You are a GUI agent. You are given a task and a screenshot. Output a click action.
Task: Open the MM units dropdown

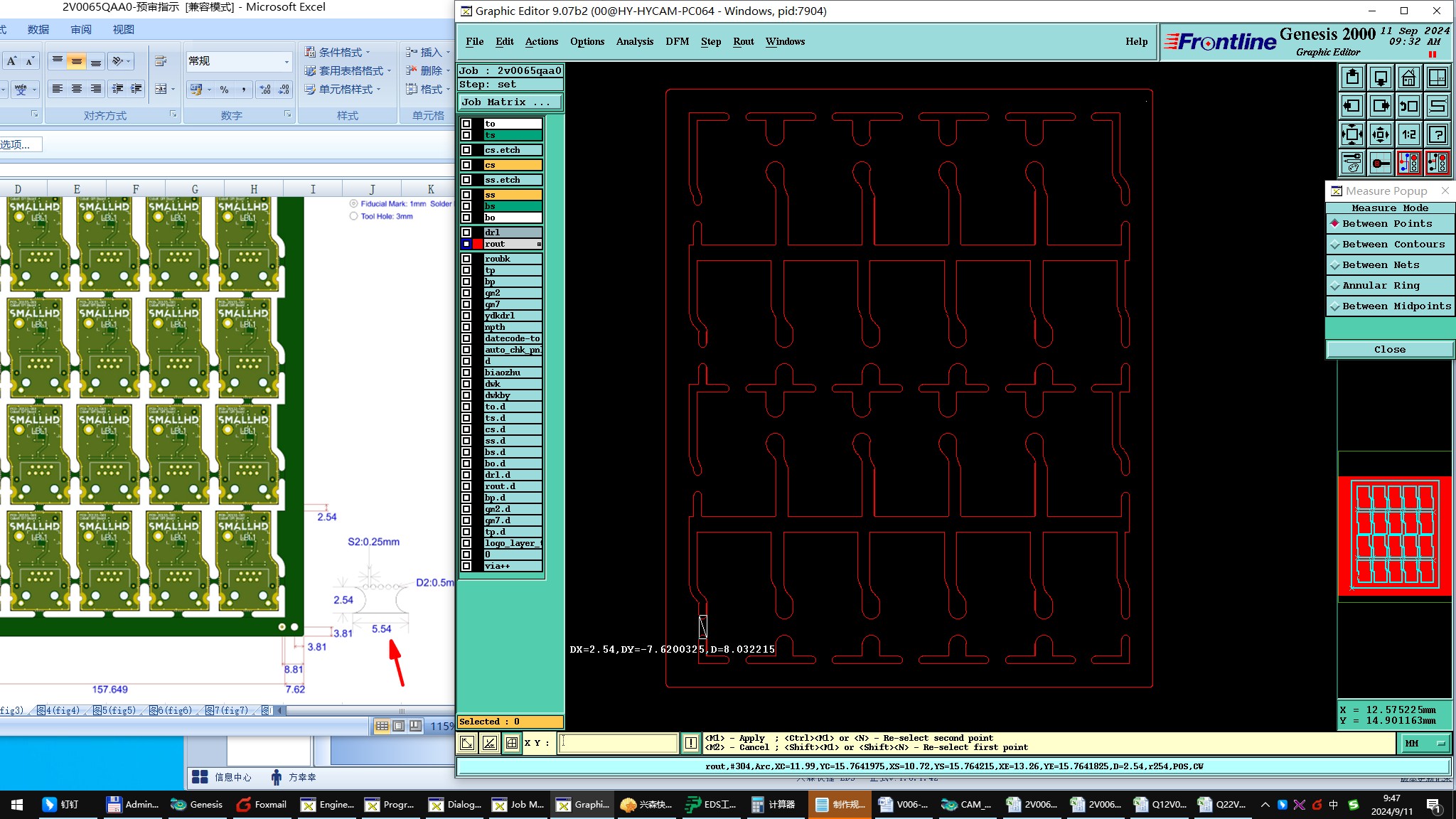(1425, 744)
